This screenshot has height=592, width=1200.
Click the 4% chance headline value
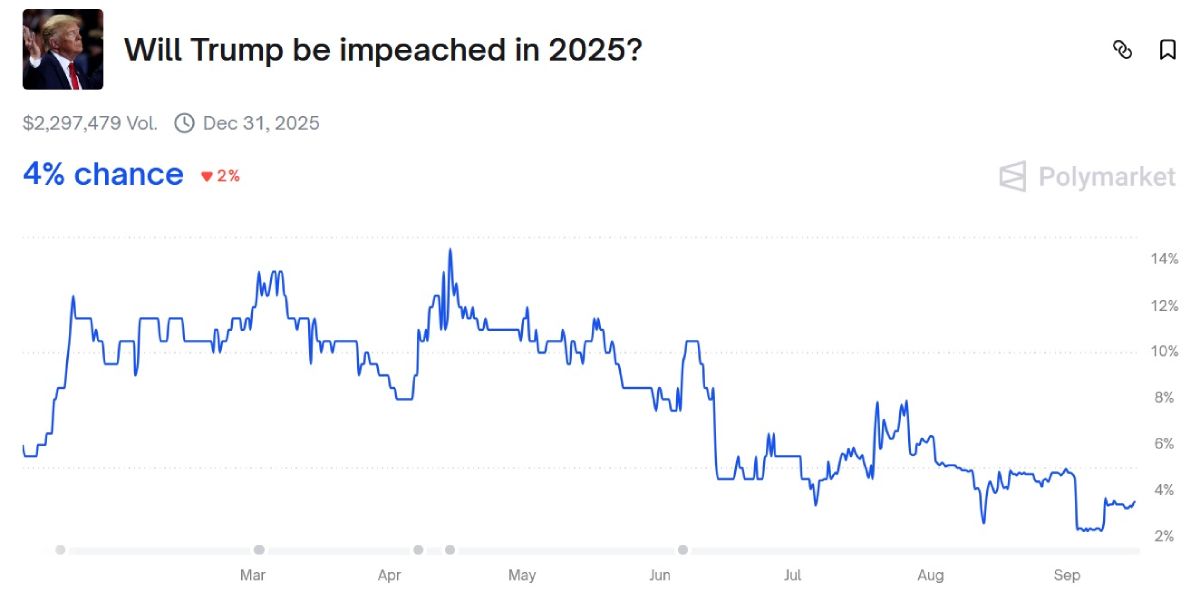(x=103, y=175)
